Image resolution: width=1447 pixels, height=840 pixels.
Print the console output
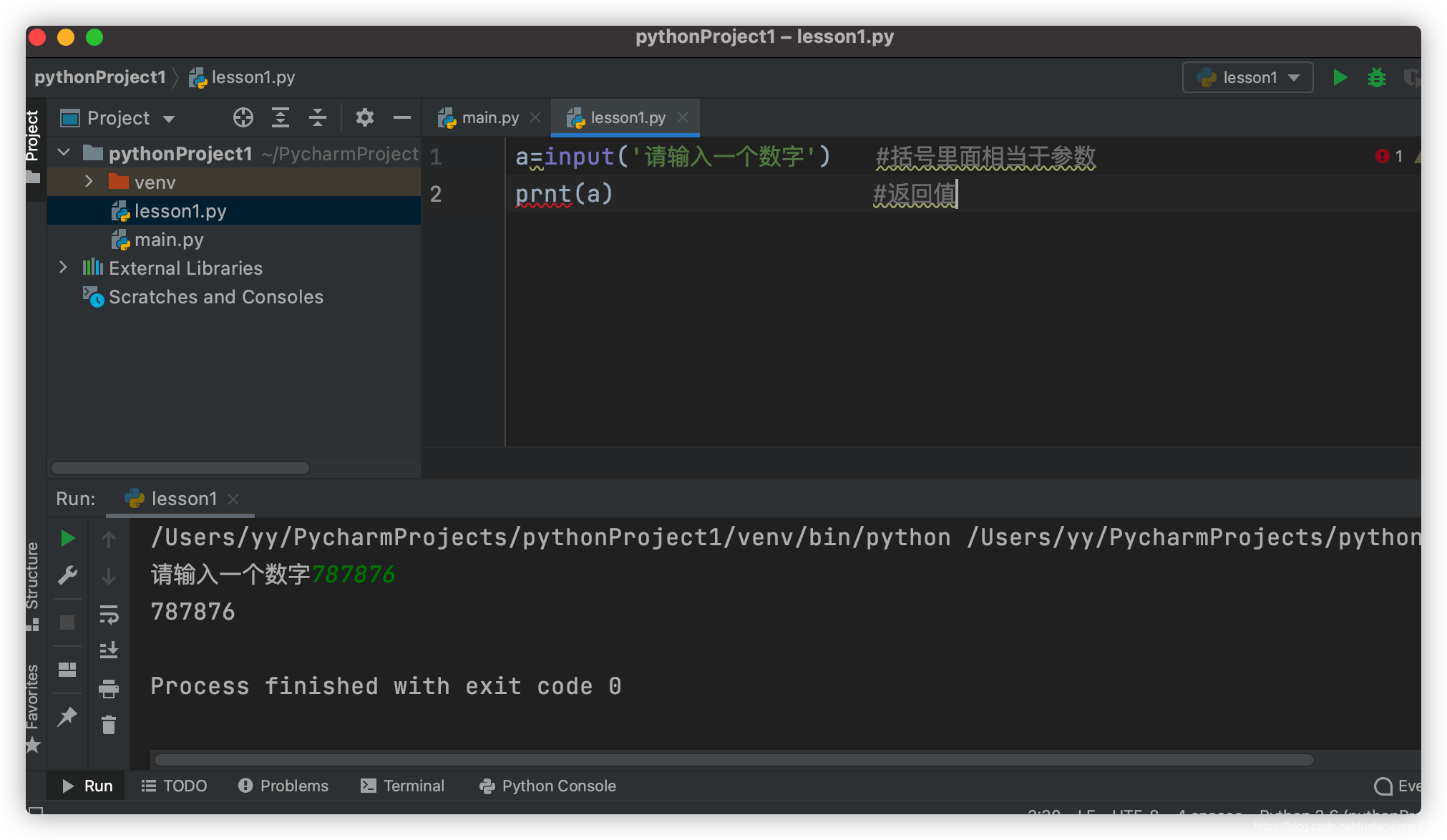pyautogui.click(x=109, y=688)
